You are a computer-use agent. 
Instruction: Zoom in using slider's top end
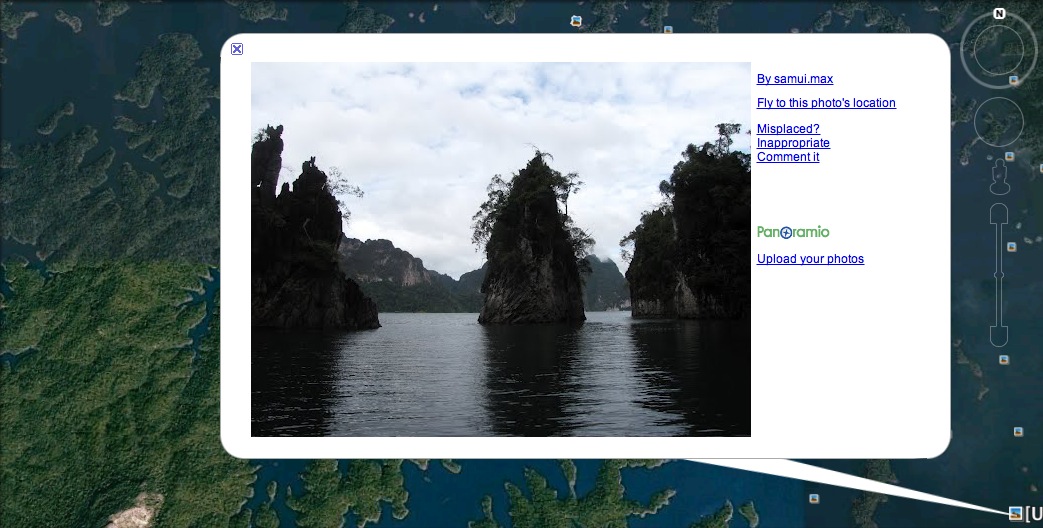(x=999, y=213)
